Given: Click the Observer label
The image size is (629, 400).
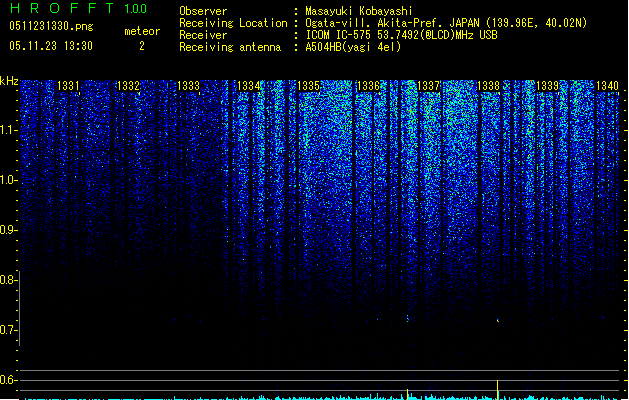Looking at the screenshot, I should [x=203, y=11].
